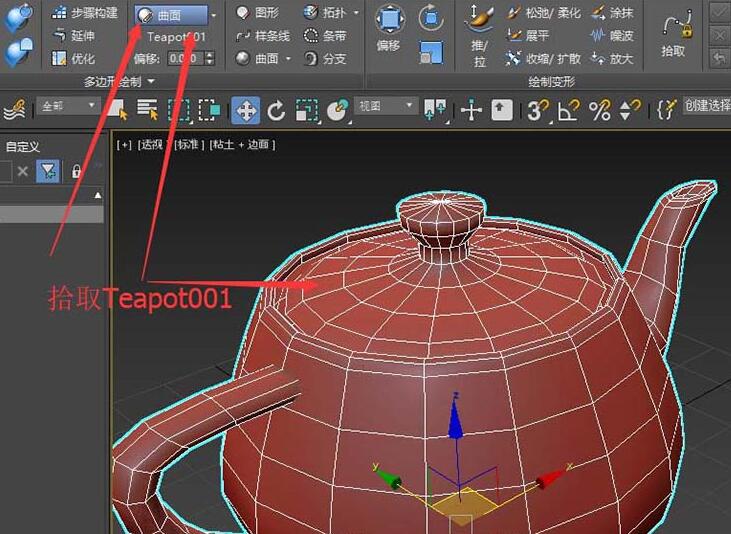The image size is (731, 534).
Task: Toggle the angle snap button
Action: click(x=568, y=111)
